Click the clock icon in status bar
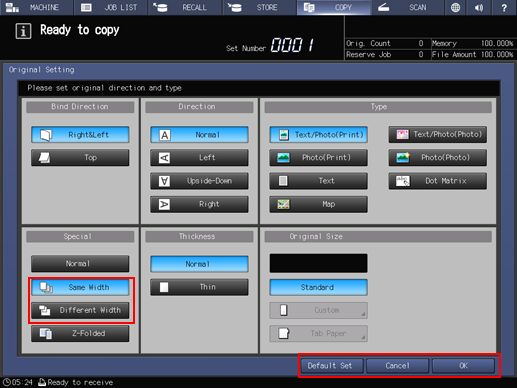517x388 pixels. click(7, 382)
